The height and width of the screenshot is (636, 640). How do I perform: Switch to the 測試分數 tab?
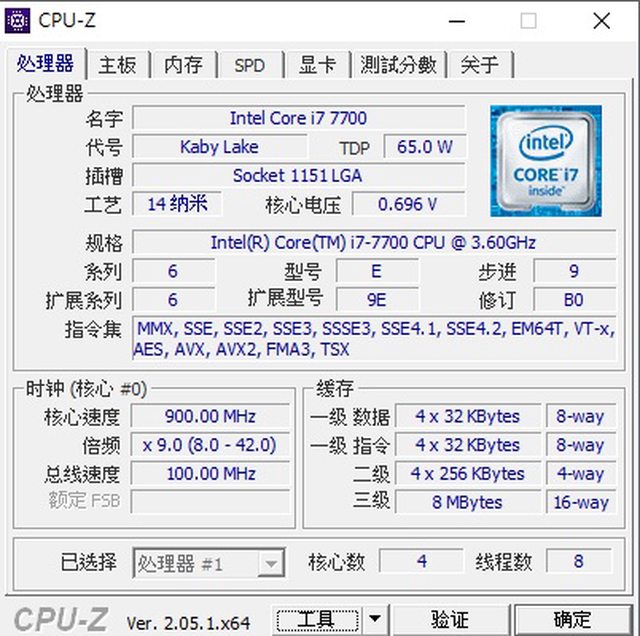pyautogui.click(x=398, y=64)
